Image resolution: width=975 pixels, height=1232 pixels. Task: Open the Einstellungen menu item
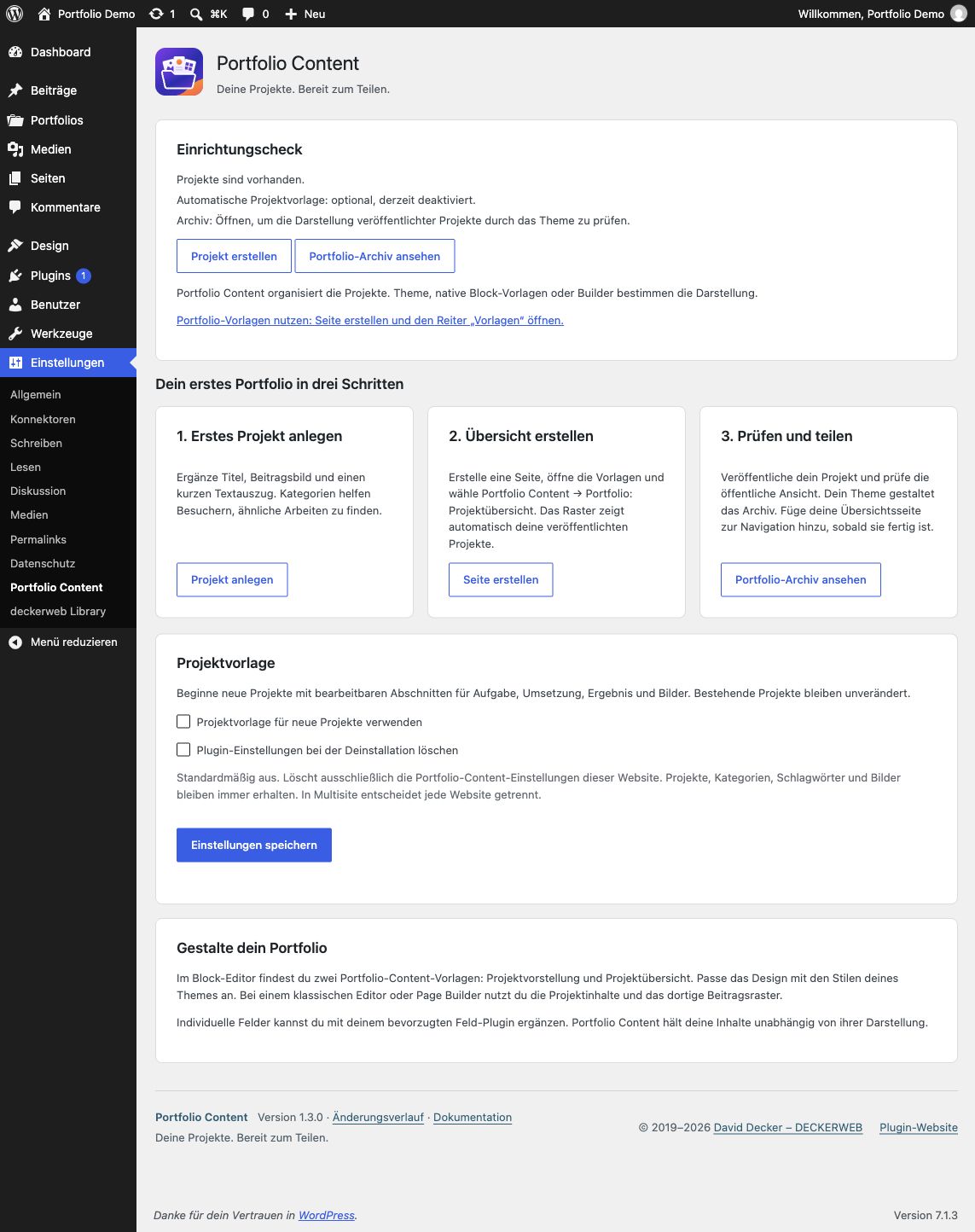[x=68, y=363]
